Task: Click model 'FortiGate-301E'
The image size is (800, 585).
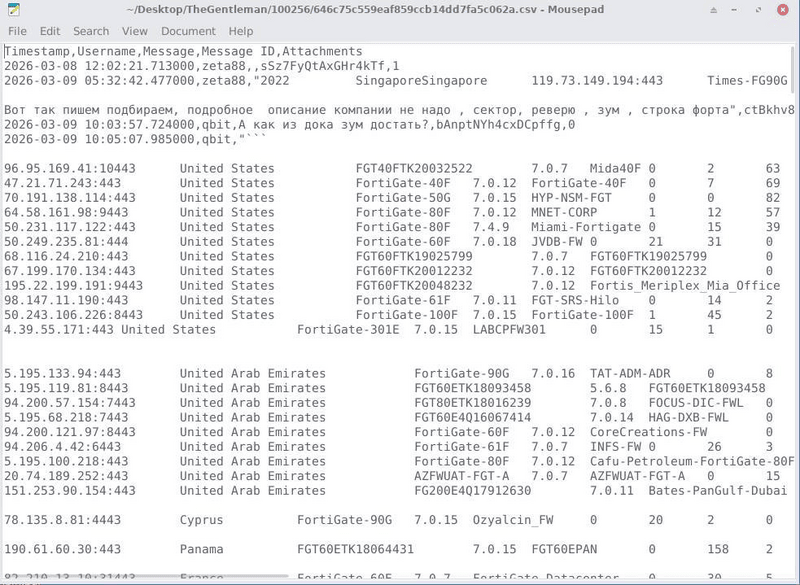Action: click(x=348, y=330)
